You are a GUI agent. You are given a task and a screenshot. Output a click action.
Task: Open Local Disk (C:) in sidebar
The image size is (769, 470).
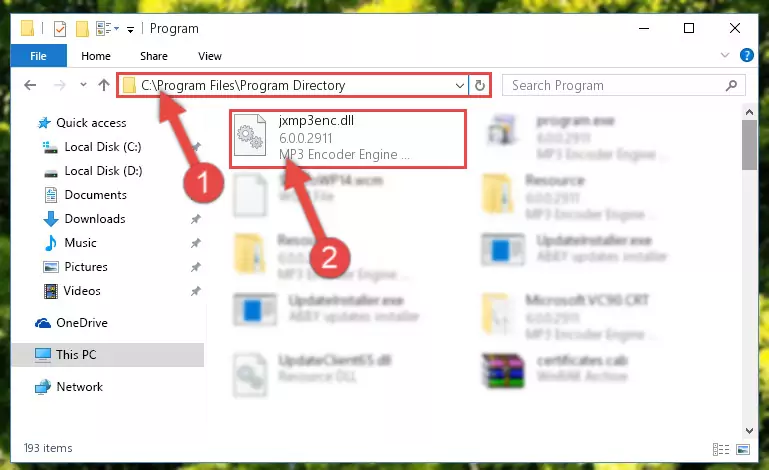103,147
